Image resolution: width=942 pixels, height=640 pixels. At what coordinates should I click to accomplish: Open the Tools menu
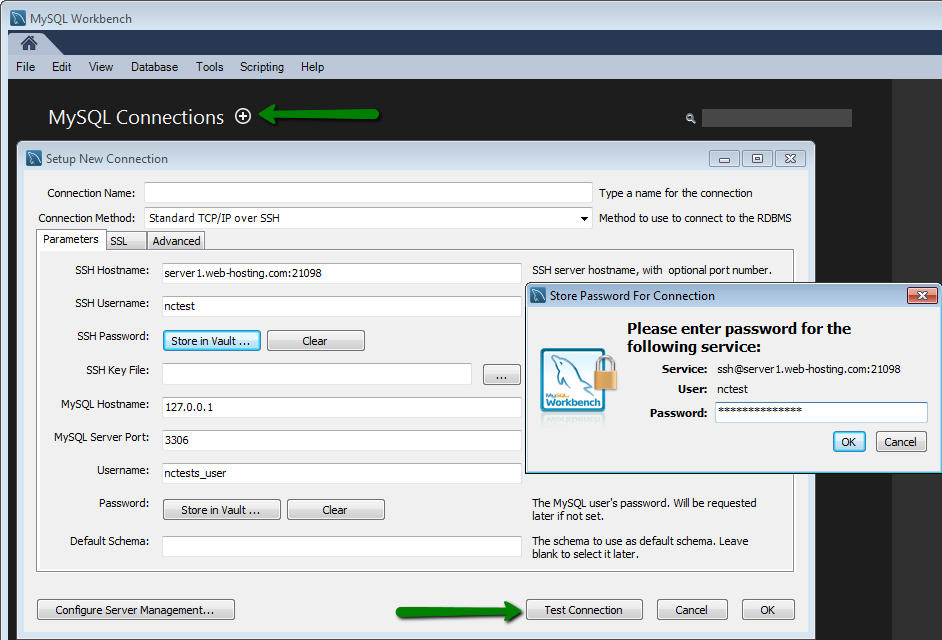tap(209, 67)
